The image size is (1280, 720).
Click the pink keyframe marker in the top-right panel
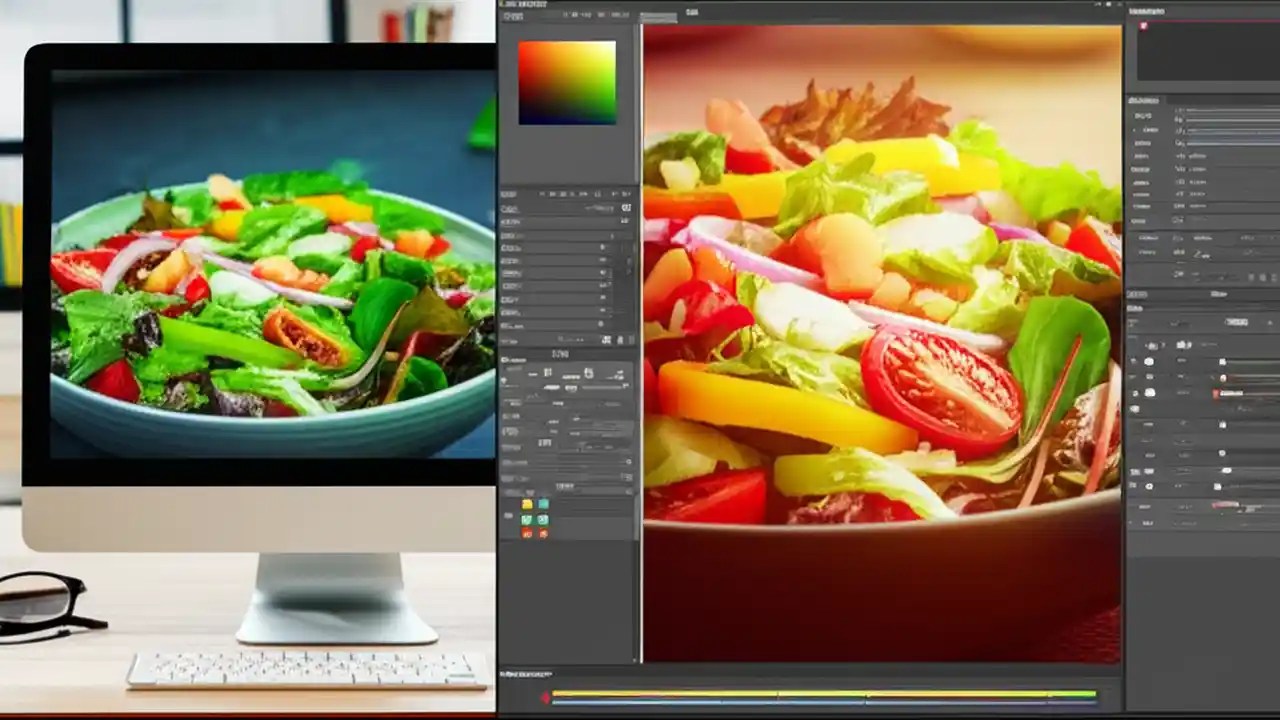pos(1143,26)
